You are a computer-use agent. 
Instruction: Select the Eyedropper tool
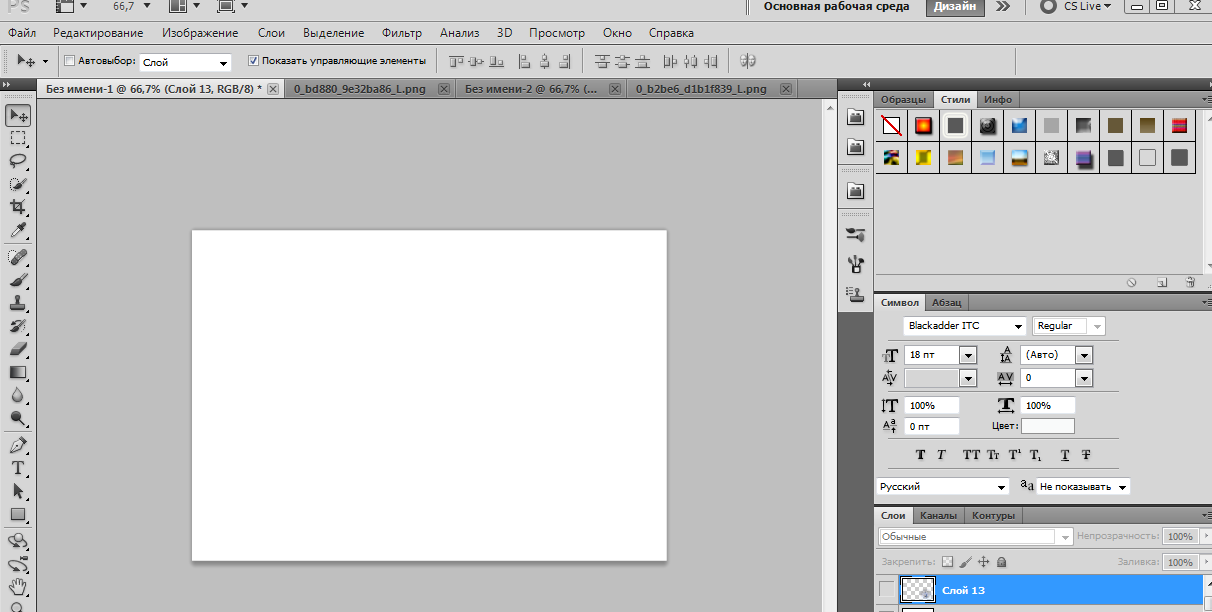click(x=18, y=231)
